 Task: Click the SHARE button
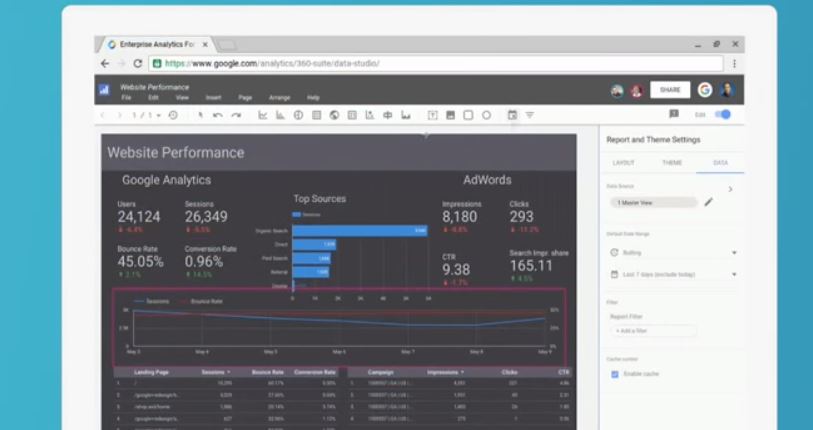click(x=669, y=90)
